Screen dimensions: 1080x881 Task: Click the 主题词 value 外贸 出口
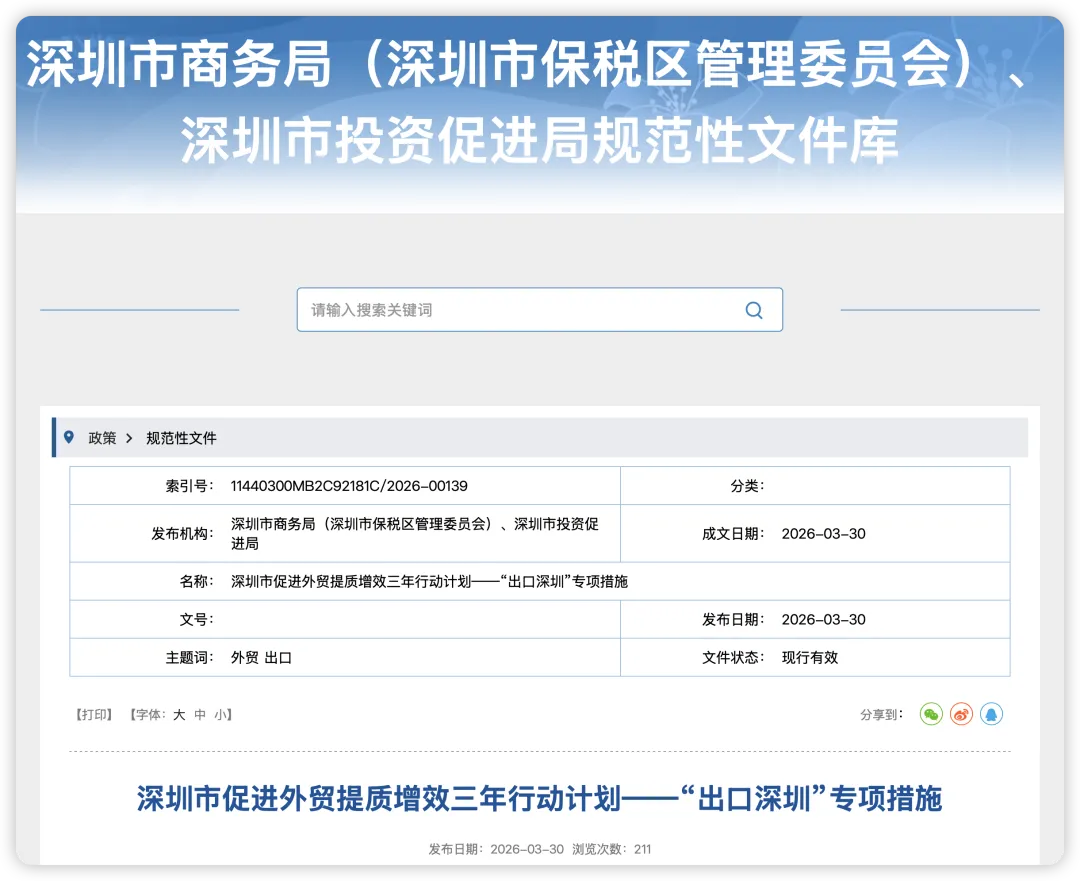[261, 658]
